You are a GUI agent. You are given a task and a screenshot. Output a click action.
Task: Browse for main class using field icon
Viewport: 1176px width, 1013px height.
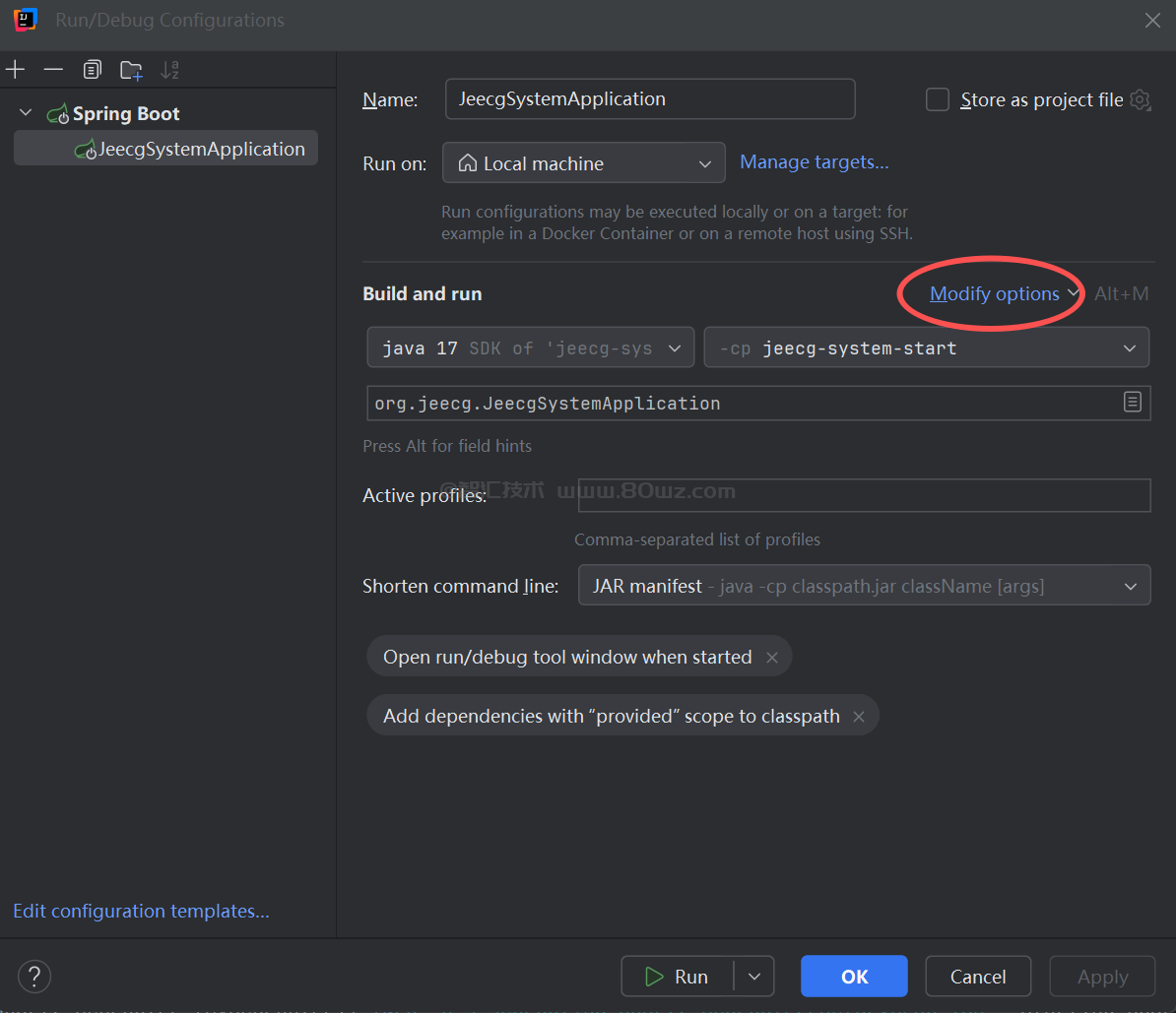[1133, 402]
